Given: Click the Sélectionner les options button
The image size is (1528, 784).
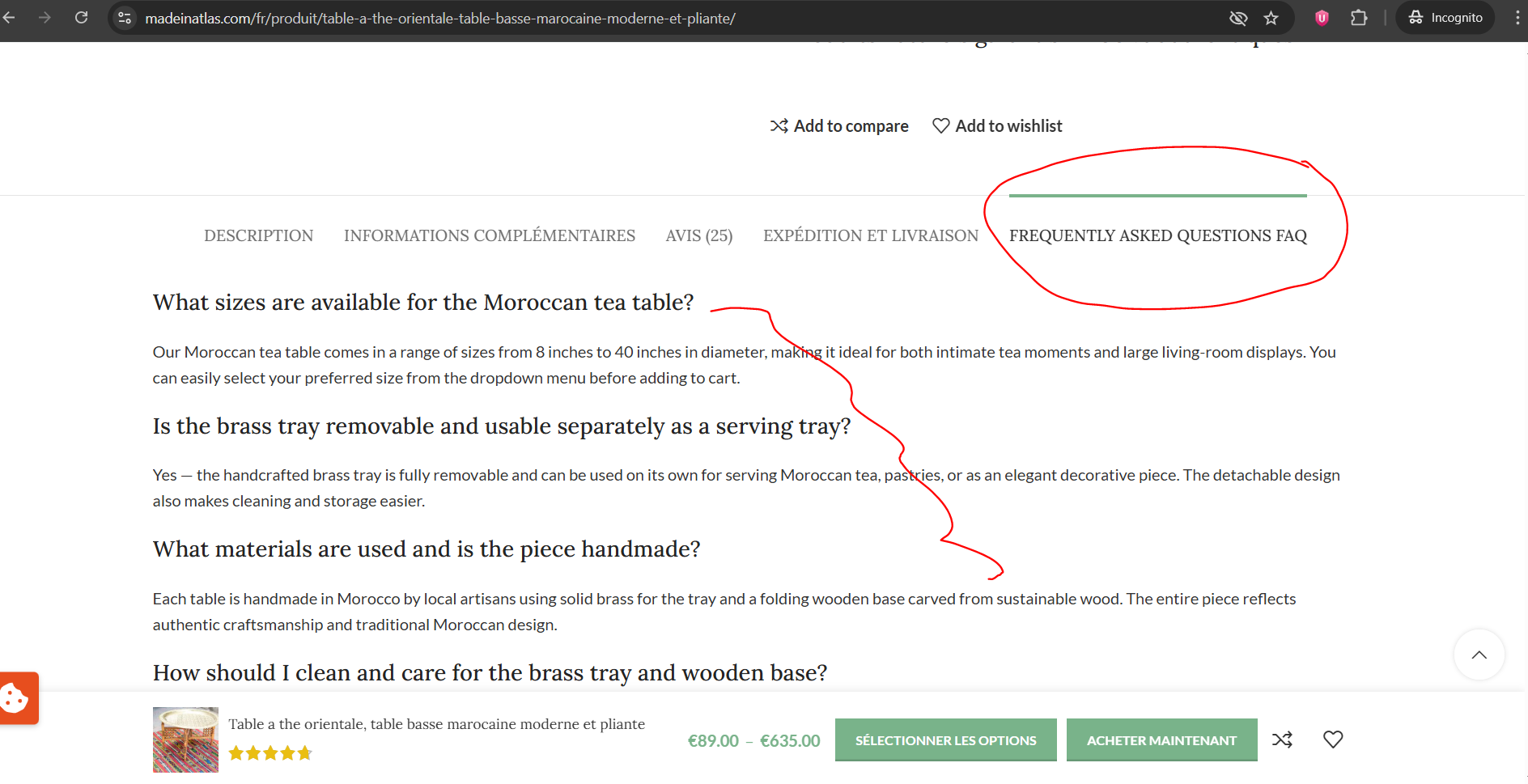Looking at the screenshot, I should click(945, 740).
